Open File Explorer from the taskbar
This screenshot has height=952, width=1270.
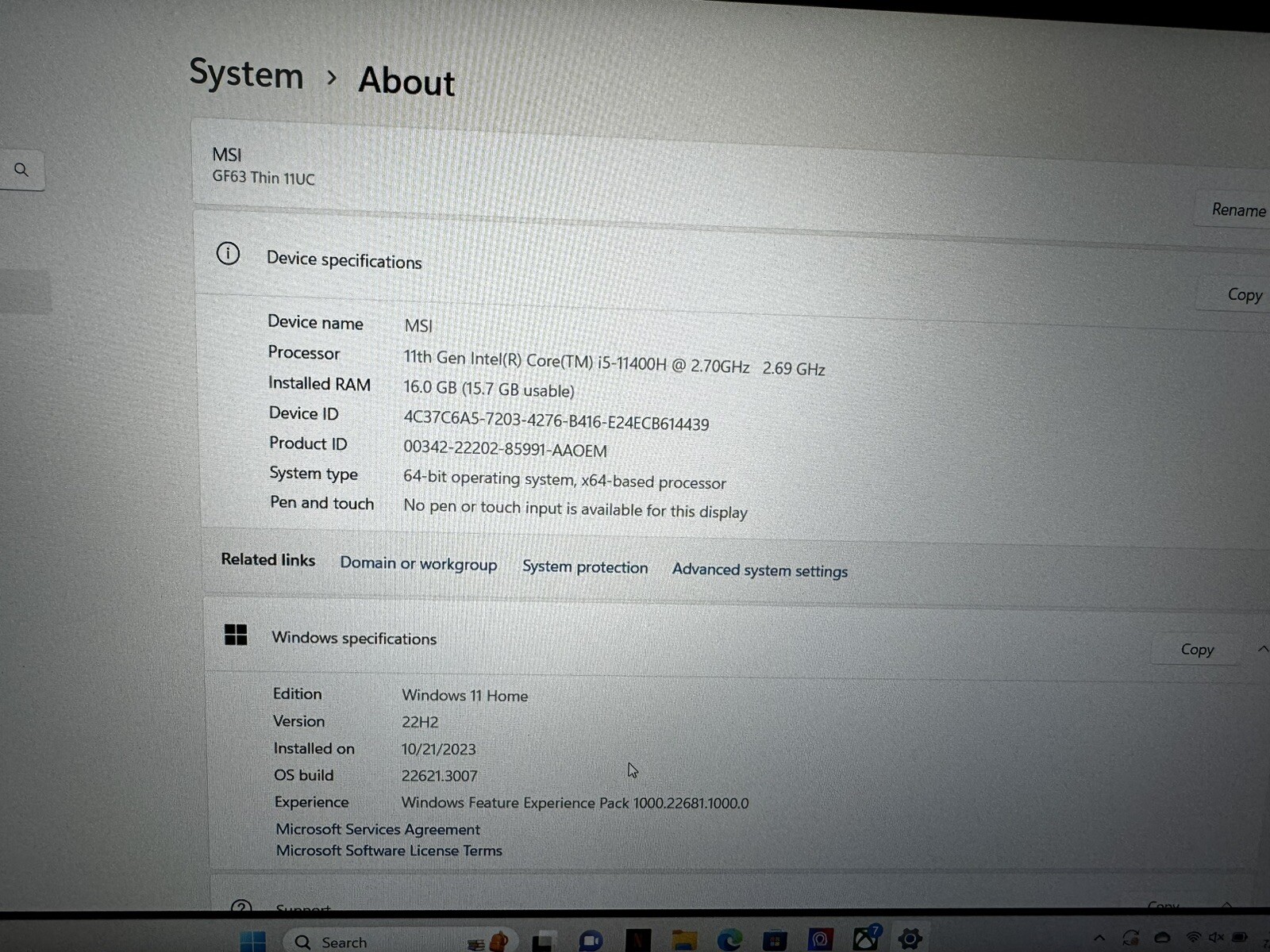click(x=683, y=941)
